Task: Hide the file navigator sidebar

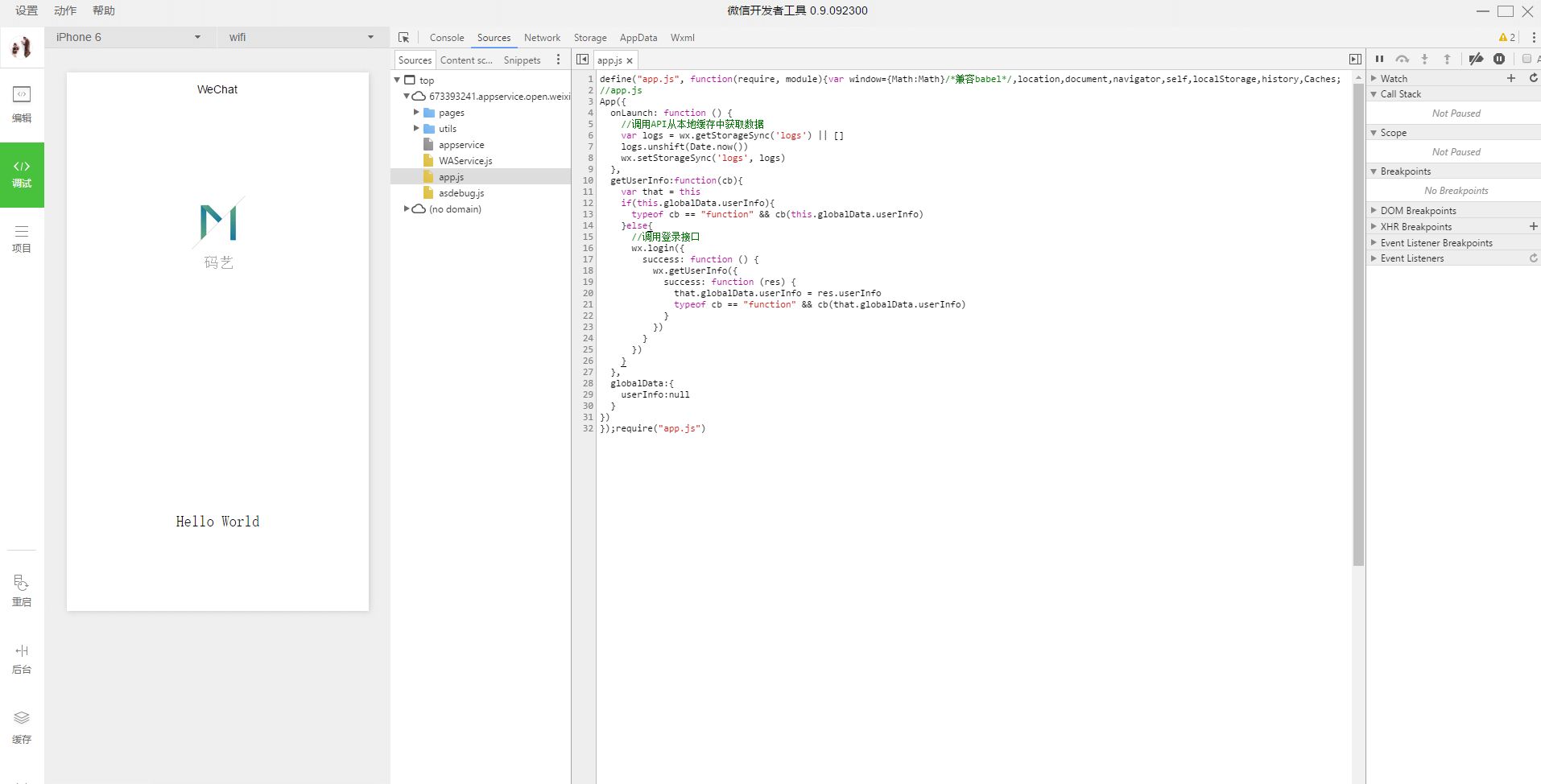Action: click(x=583, y=60)
